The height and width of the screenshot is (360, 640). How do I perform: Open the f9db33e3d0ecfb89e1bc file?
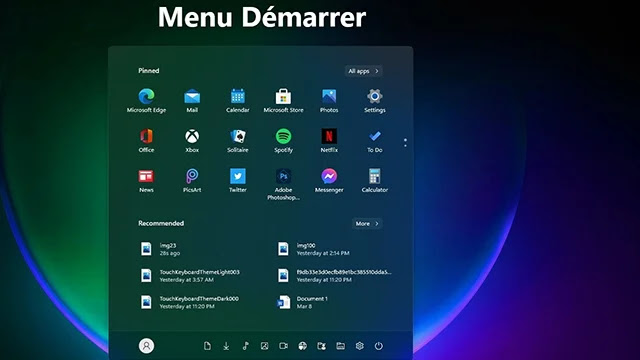(x=334, y=276)
